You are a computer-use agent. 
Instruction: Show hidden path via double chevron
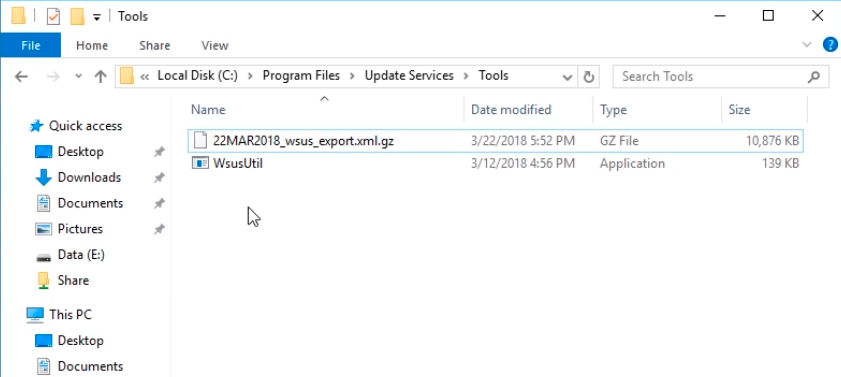(x=144, y=77)
